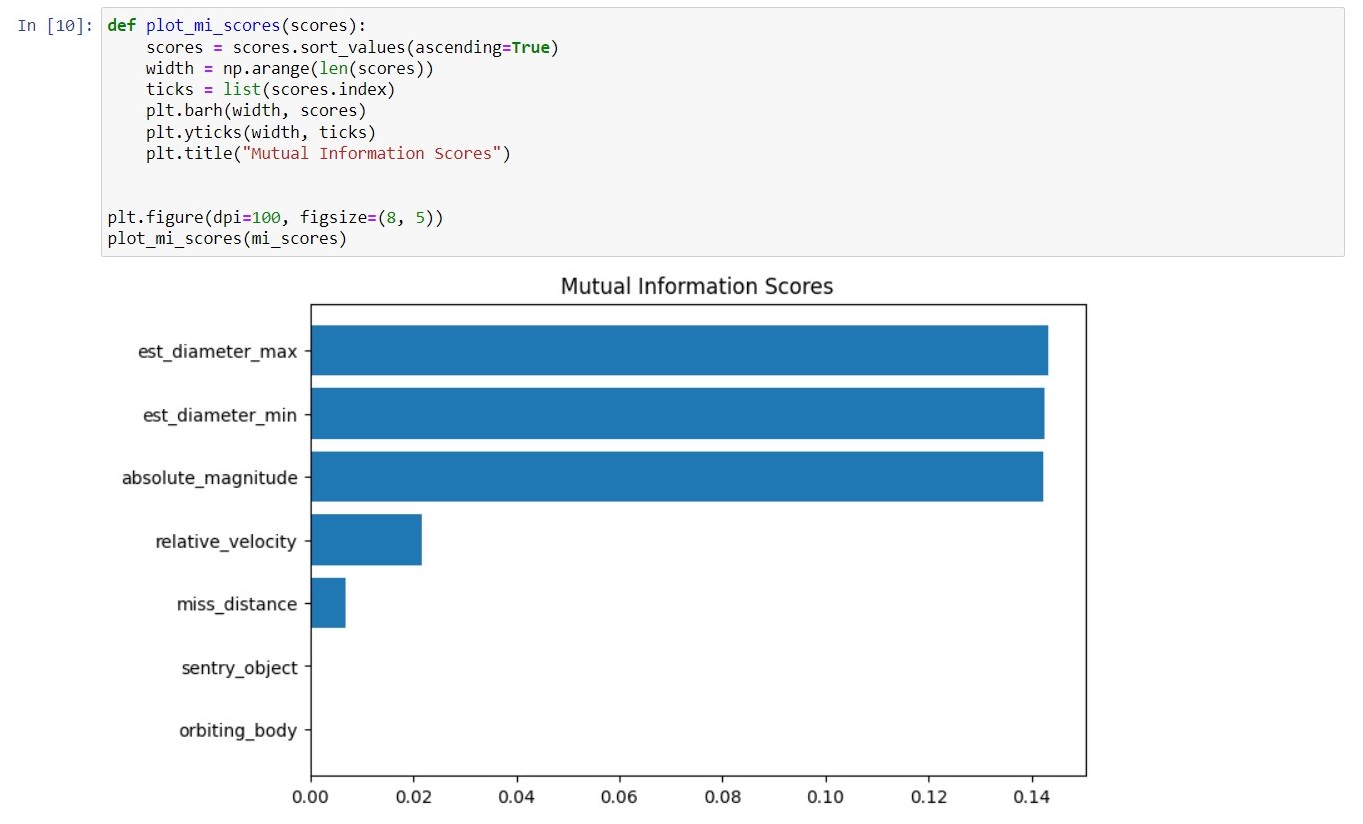Image resolution: width=1363 pixels, height=824 pixels.
Task: Click the chart title 'Mutual Information Scores'
Action: (697, 286)
